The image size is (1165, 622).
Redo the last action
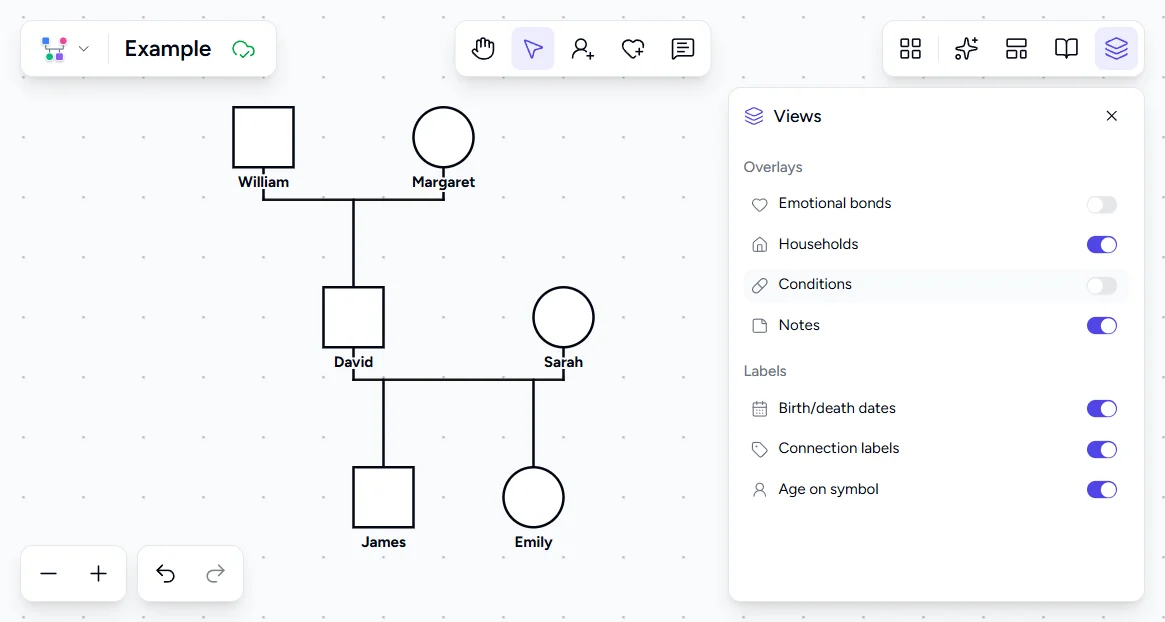tap(215, 574)
